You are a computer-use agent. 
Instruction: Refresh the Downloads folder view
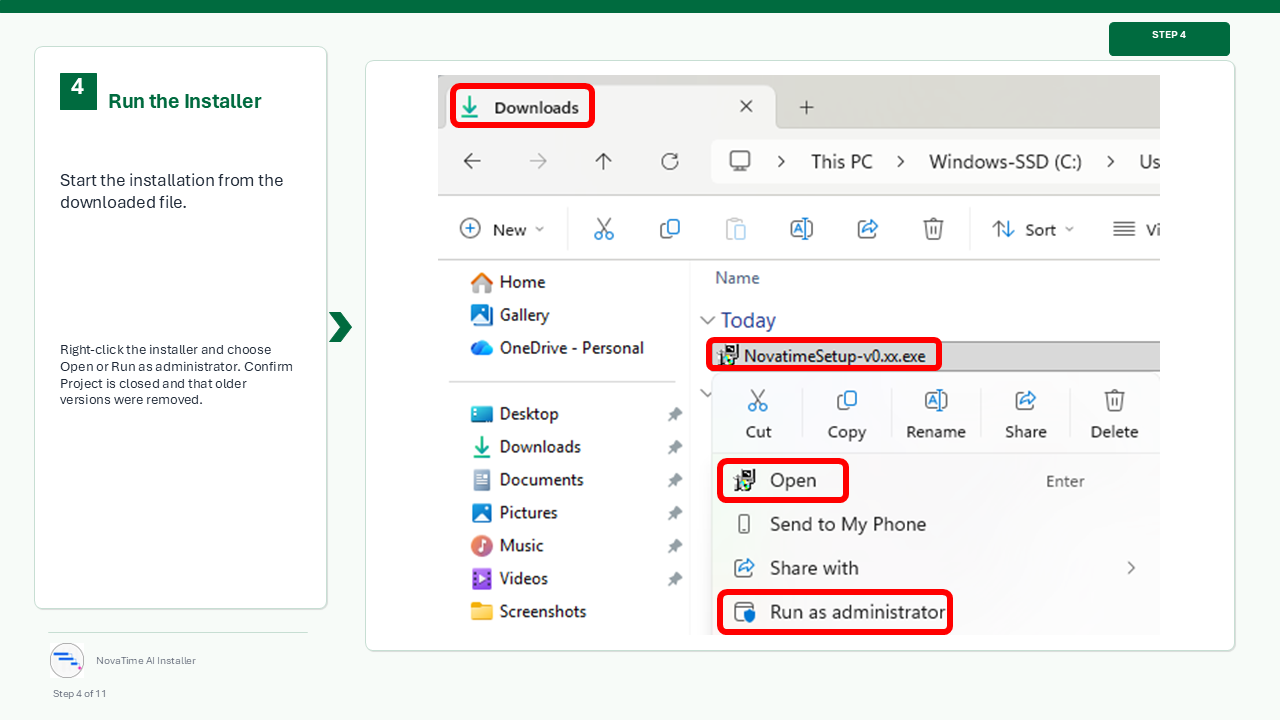point(670,161)
